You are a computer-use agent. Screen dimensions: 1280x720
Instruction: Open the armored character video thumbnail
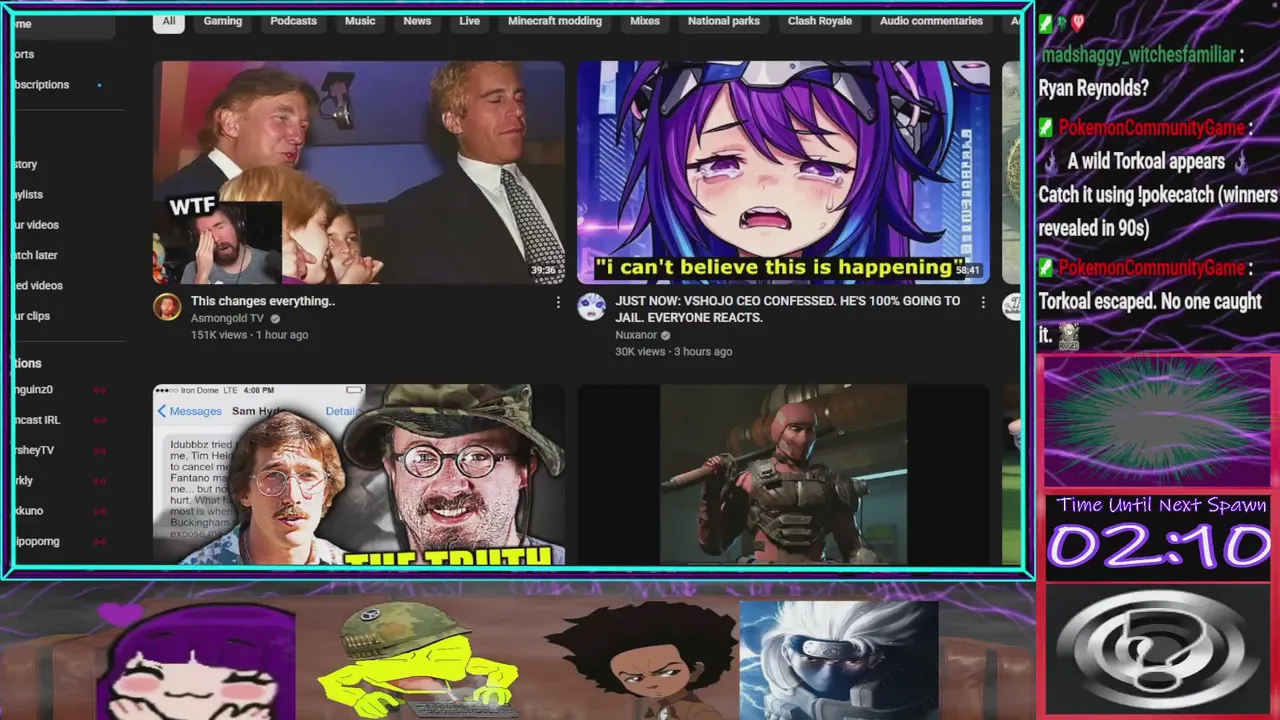click(783, 474)
